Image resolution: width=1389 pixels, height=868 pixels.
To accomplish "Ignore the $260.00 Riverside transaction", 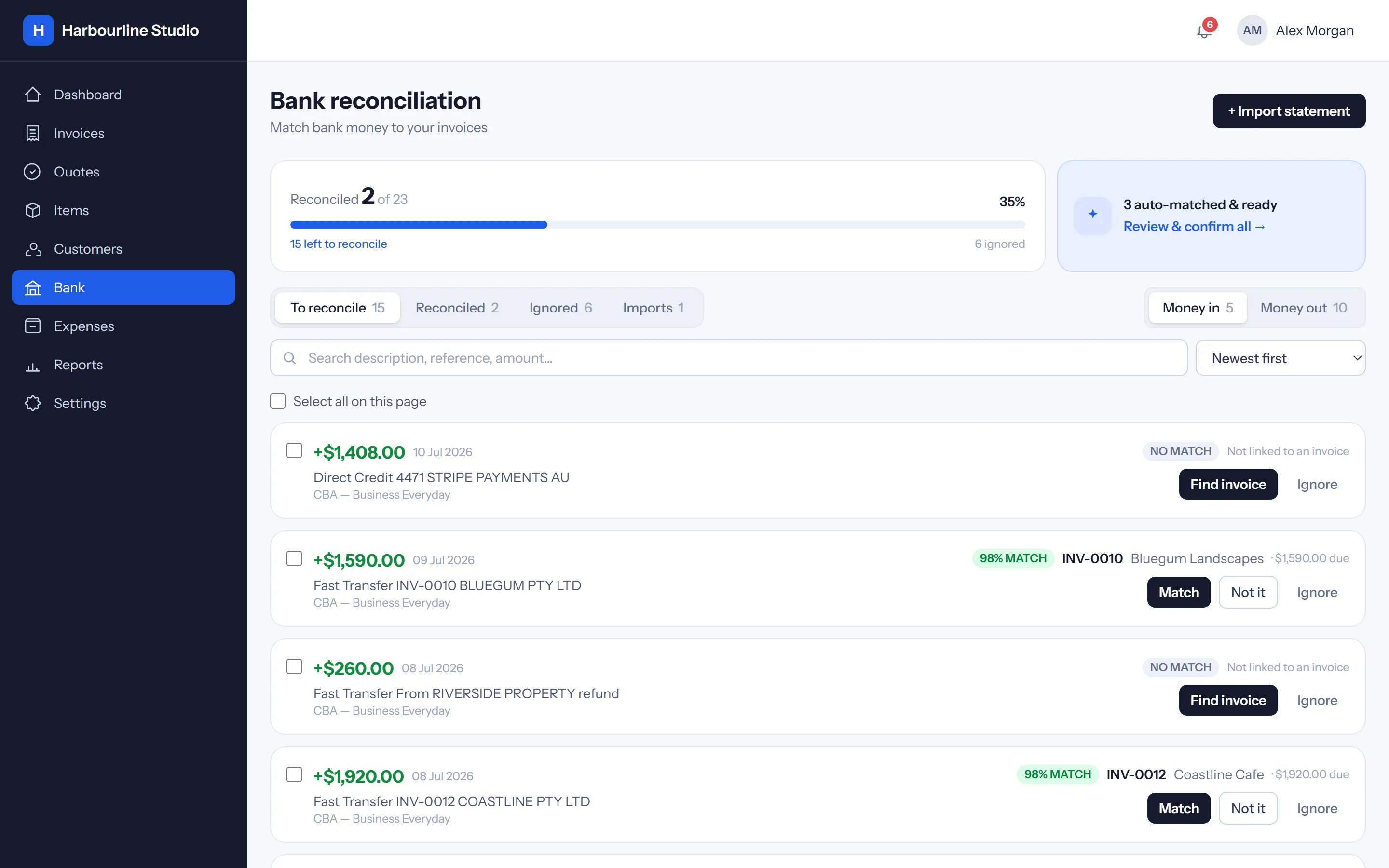I will pyautogui.click(x=1317, y=700).
